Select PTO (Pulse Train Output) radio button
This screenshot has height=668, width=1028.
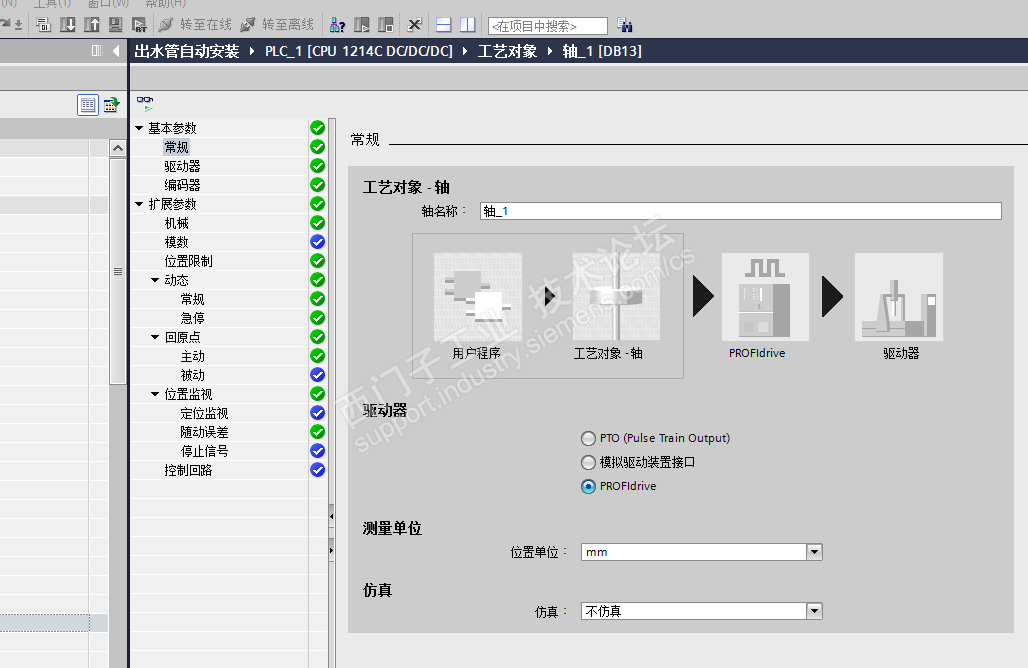[x=588, y=438]
